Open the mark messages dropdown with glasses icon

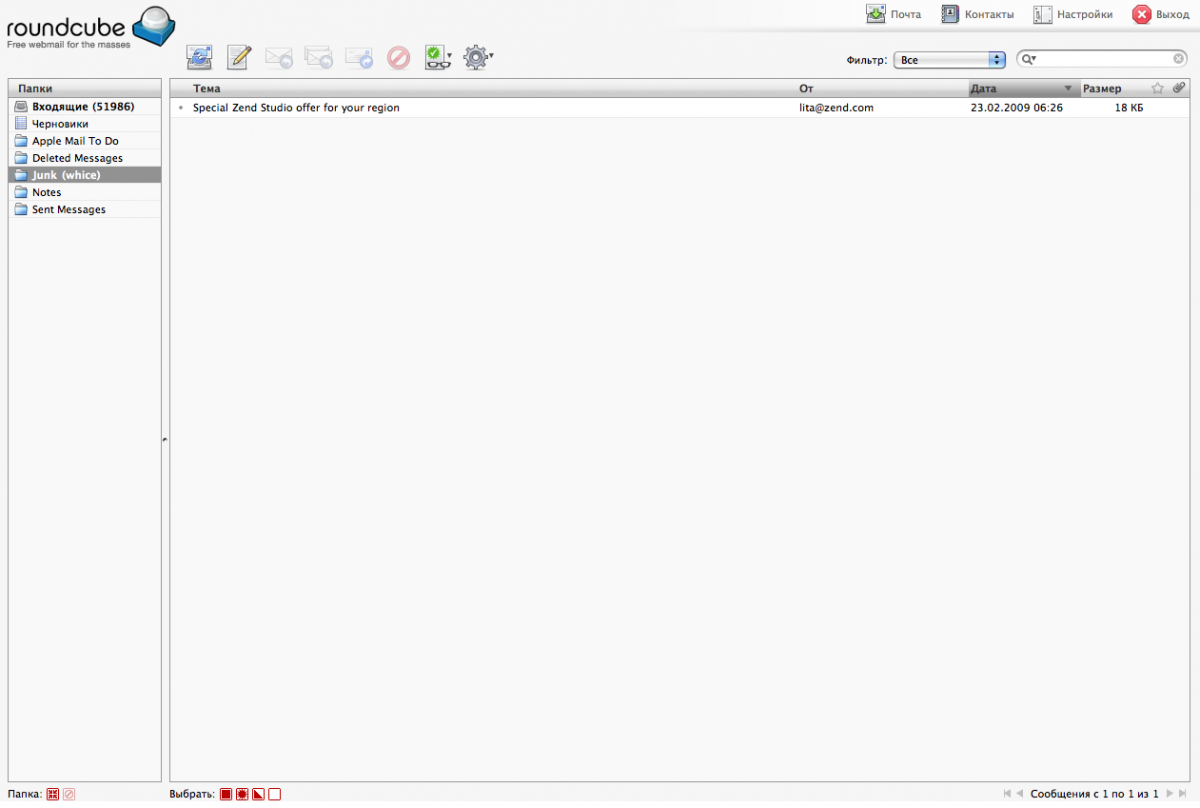coord(437,58)
